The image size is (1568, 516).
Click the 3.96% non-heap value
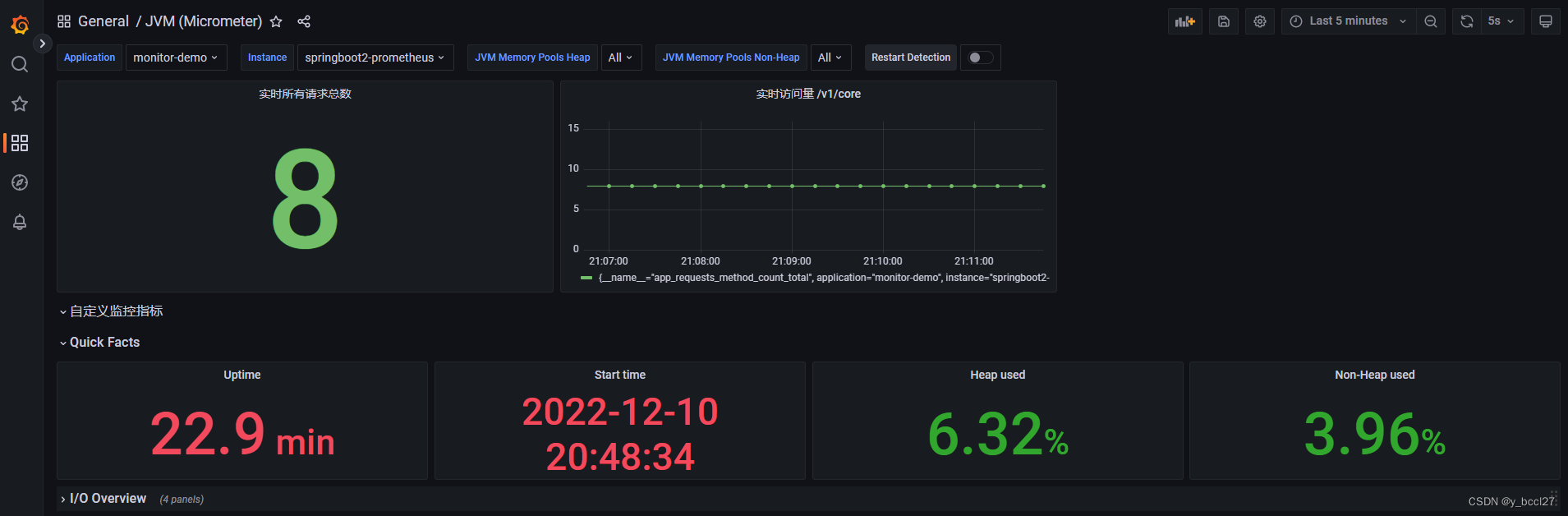point(1375,434)
